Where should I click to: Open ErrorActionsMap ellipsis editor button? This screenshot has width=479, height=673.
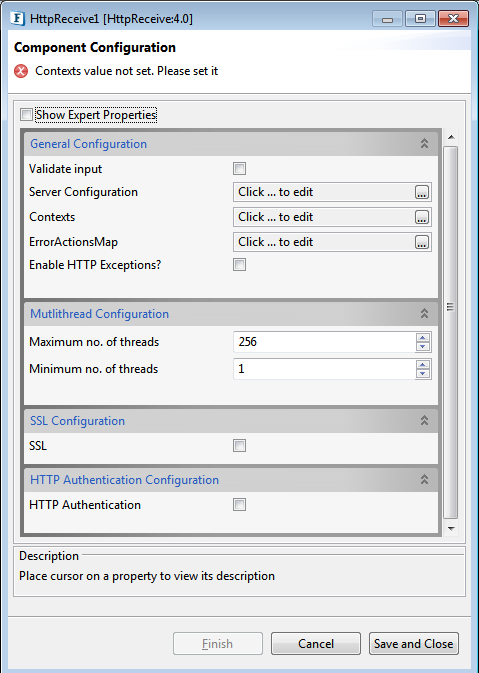click(422, 242)
